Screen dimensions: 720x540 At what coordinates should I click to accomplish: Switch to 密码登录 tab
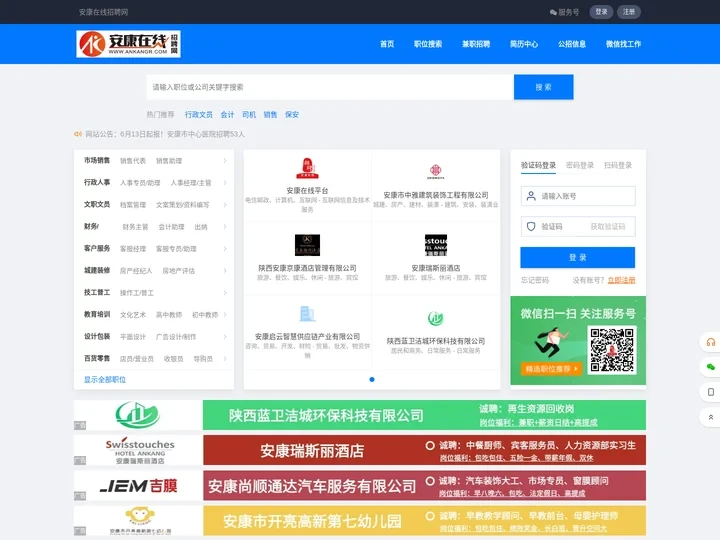pos(579,165)
